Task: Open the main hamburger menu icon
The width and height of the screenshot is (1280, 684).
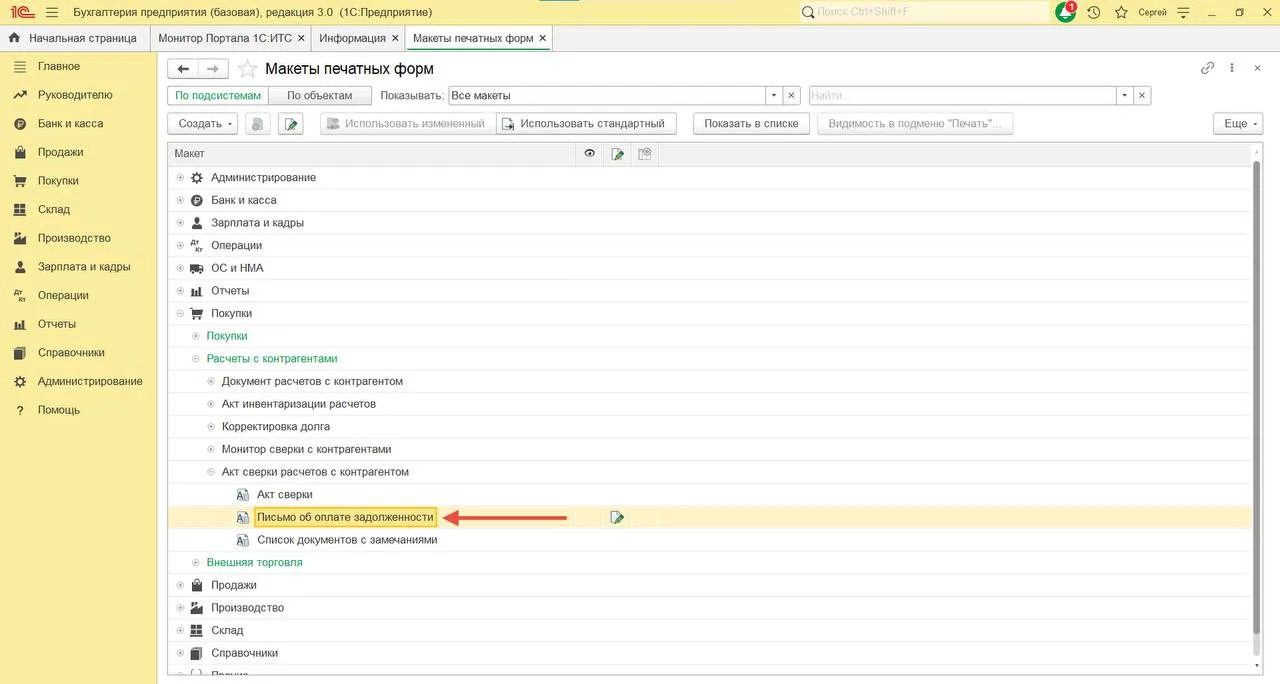Action: 52,12
